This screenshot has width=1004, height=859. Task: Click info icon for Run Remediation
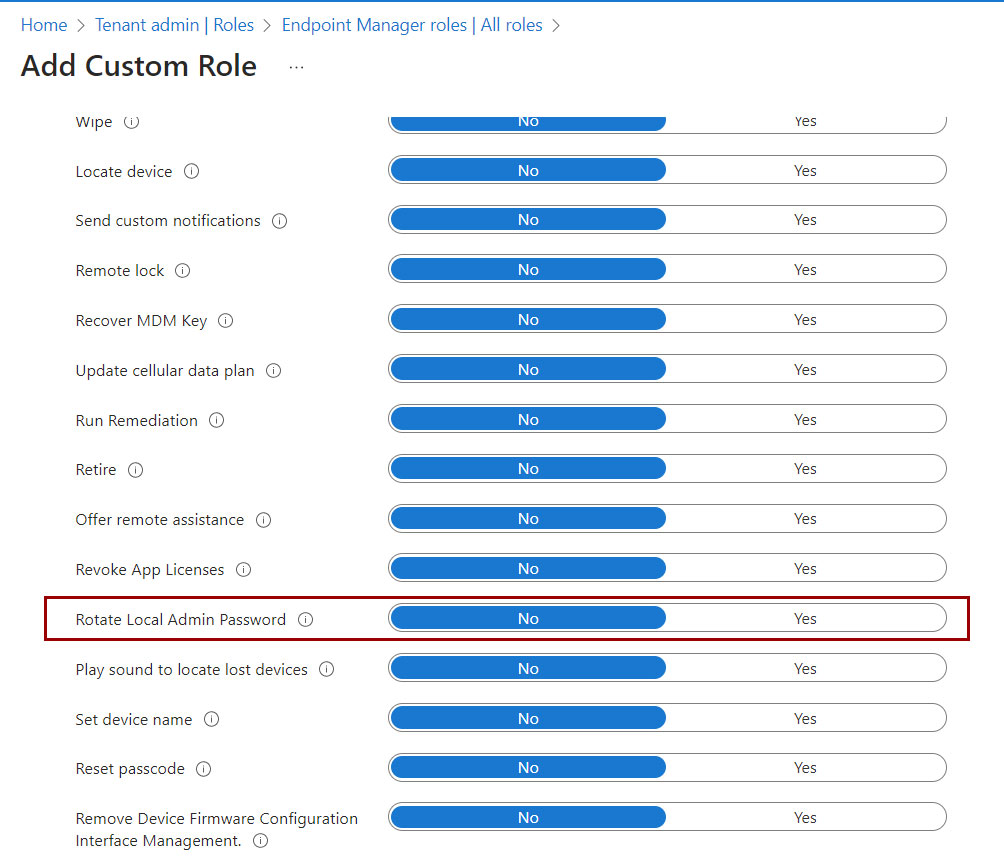216,421
